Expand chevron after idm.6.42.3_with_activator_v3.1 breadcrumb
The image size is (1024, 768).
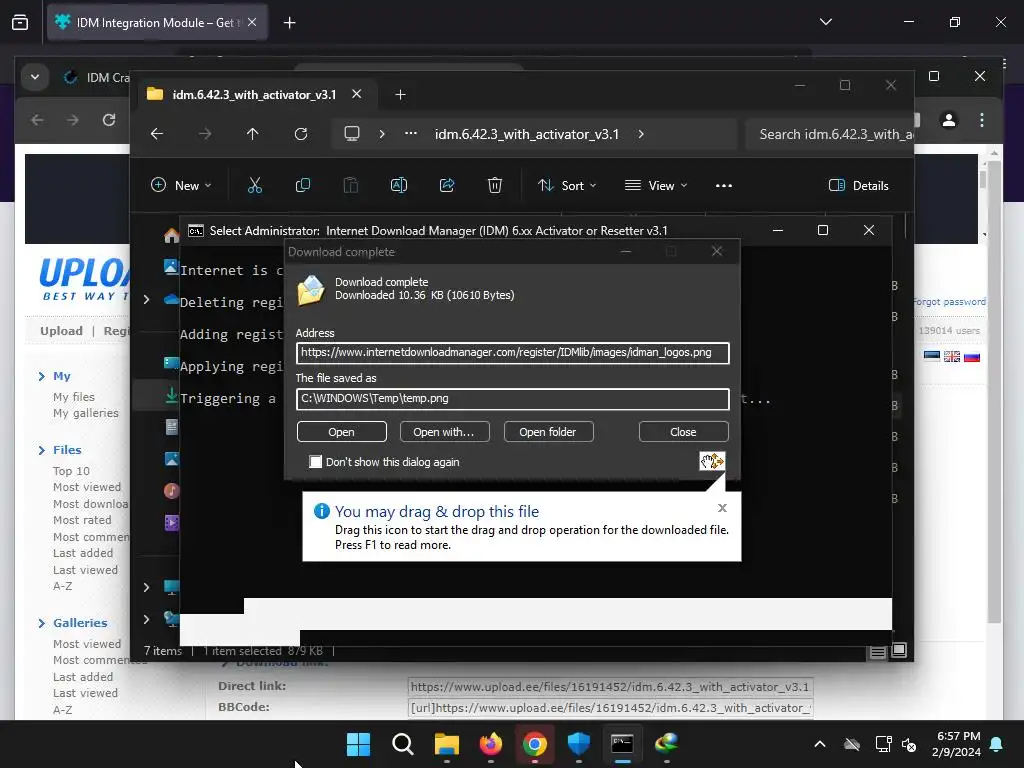tap(641, 134)
